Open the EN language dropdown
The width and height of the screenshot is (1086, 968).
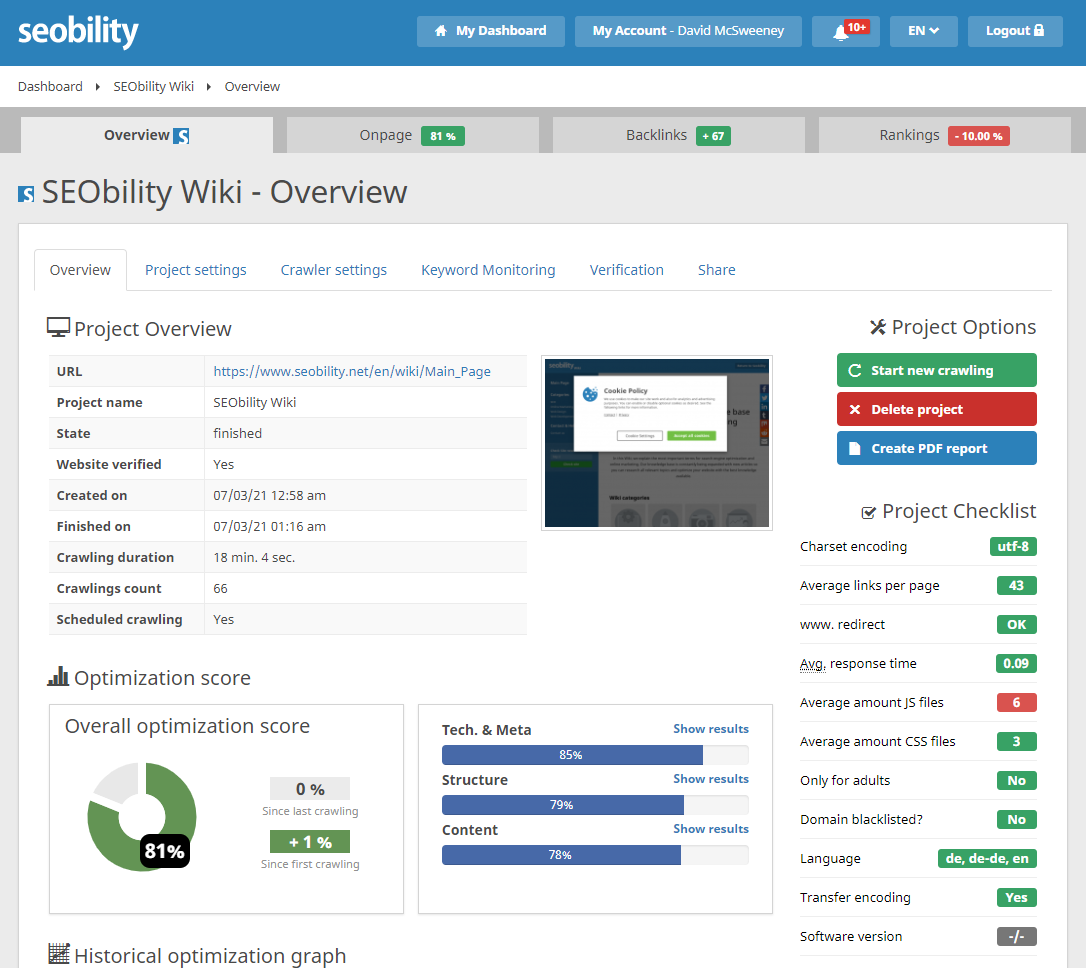[923, 31]
